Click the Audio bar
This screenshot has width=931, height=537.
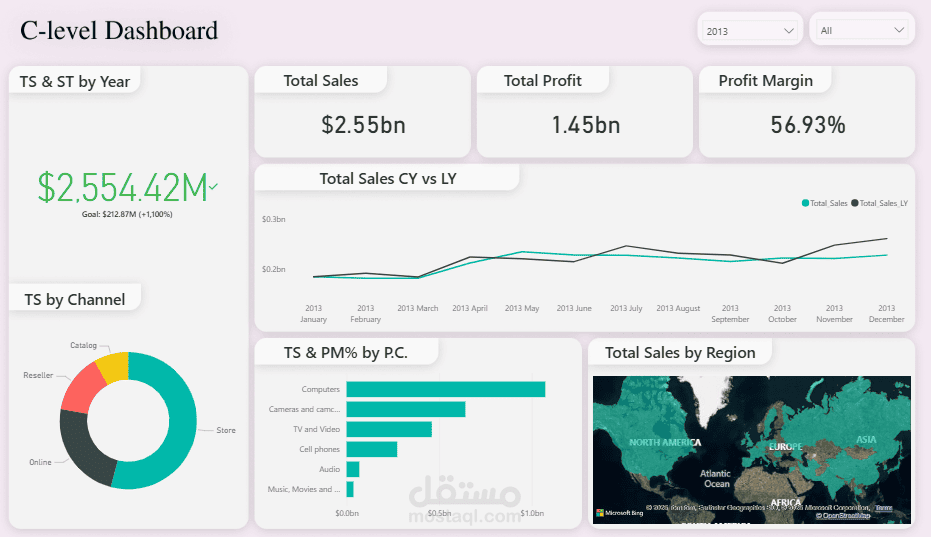pos(353,469)
